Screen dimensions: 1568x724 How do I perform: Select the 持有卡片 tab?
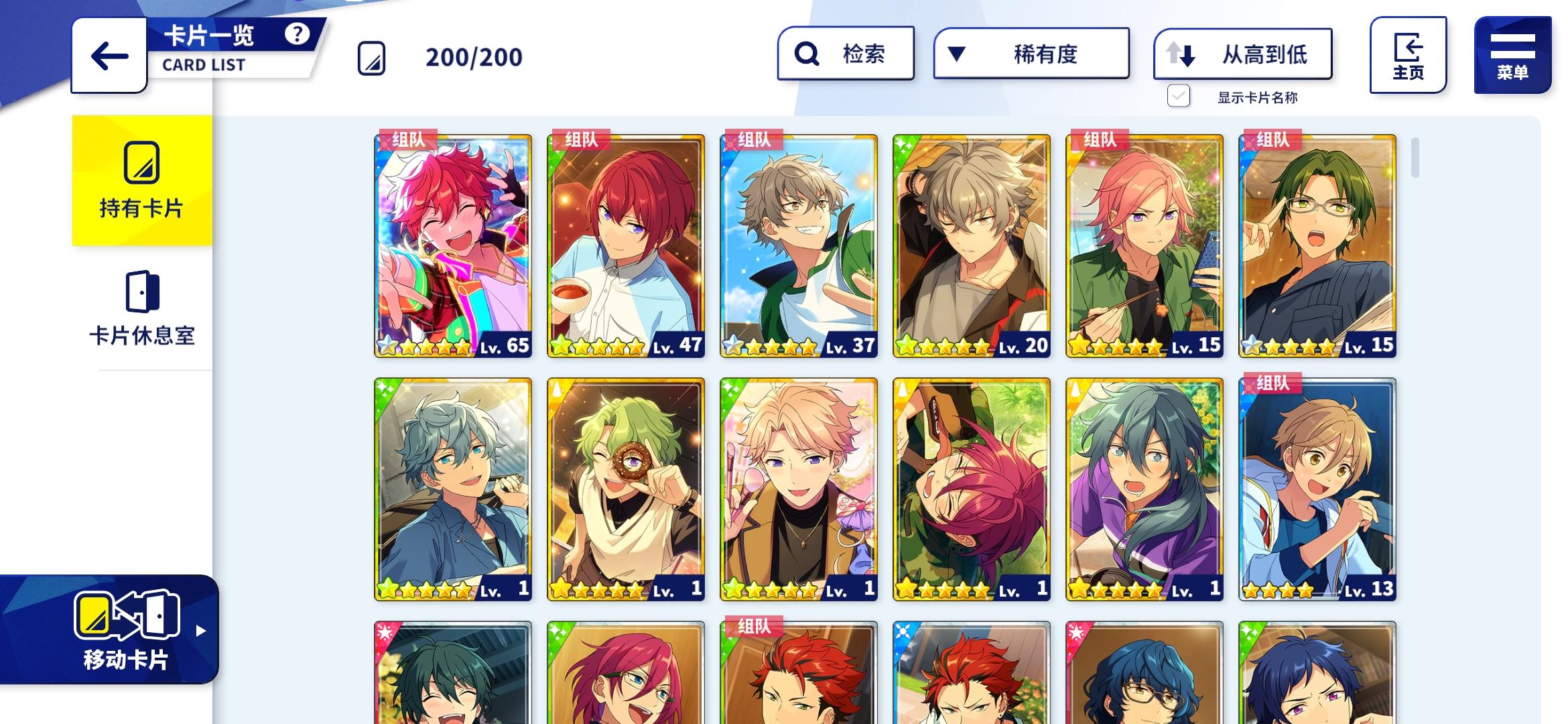click(142, 180)
